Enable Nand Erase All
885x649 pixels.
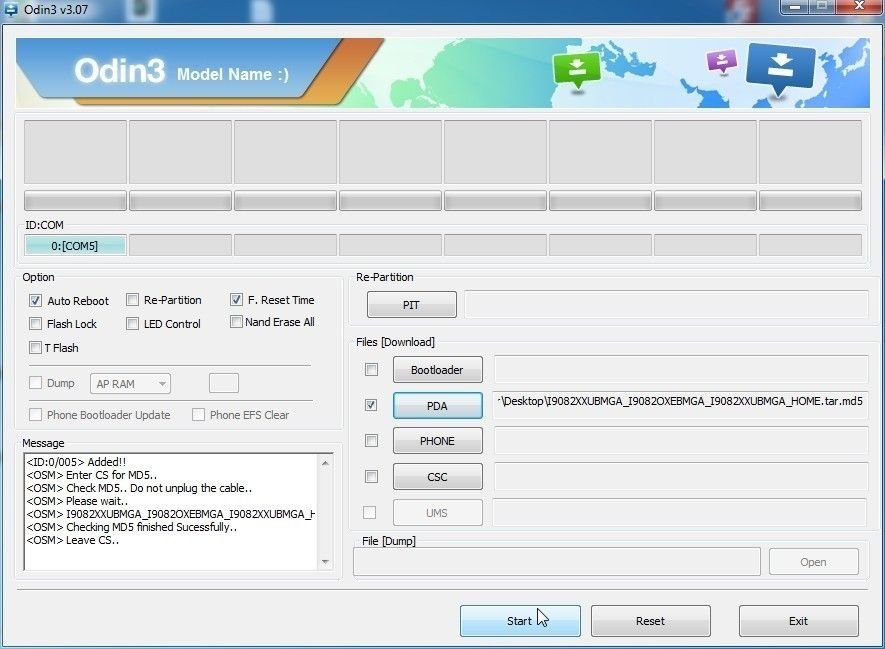tap(236, 322)
